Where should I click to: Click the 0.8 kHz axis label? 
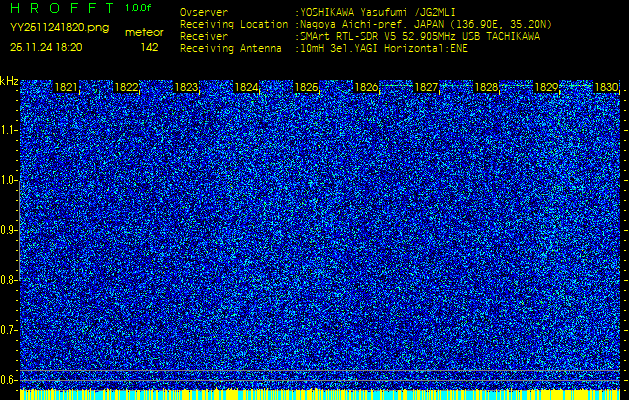pos(7,280)
